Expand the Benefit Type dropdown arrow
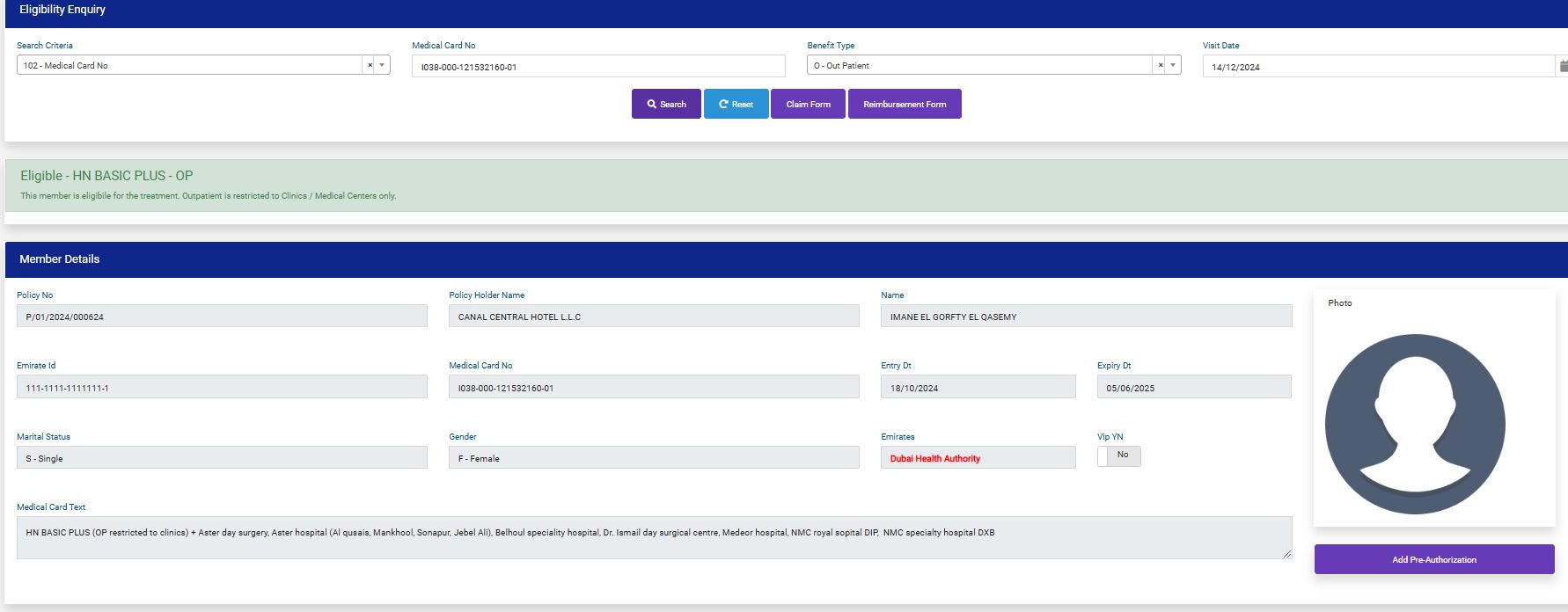 [x=1173, y=65]
